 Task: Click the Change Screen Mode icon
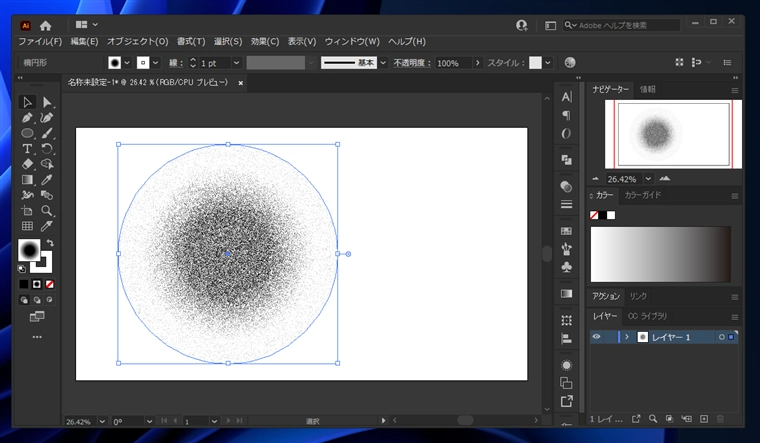(x=37, y=316)
